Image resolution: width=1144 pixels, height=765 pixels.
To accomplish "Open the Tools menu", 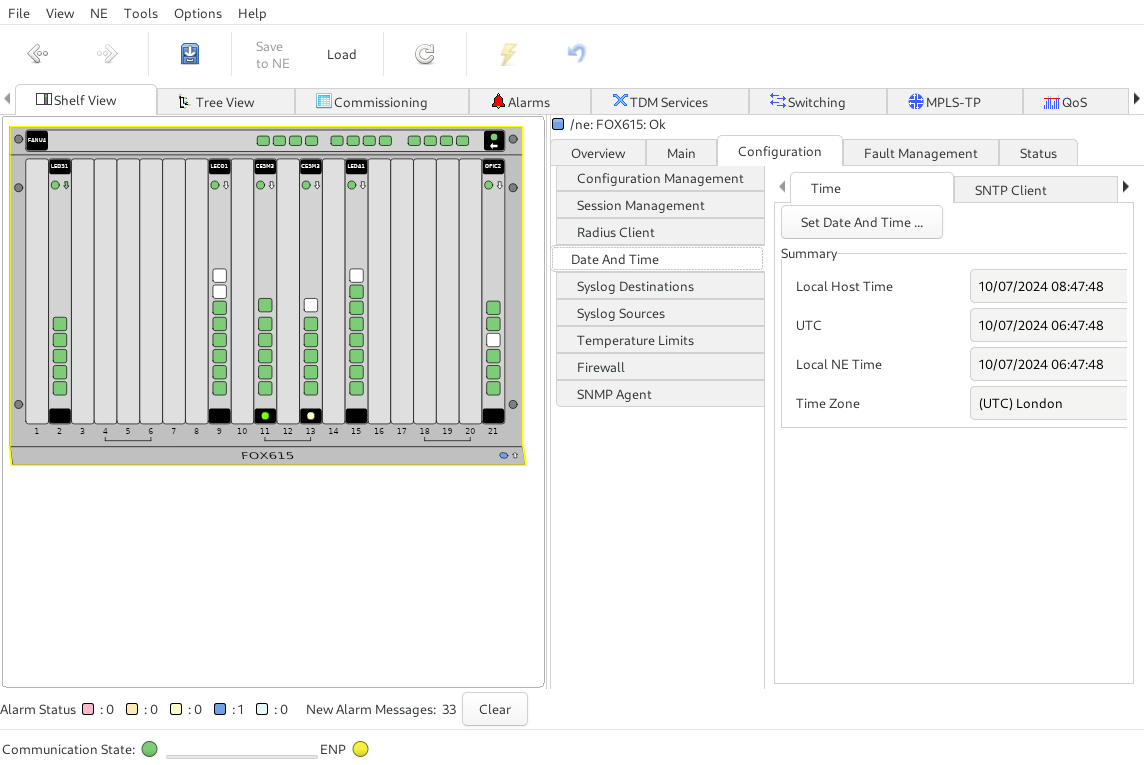I will [141, 13].
